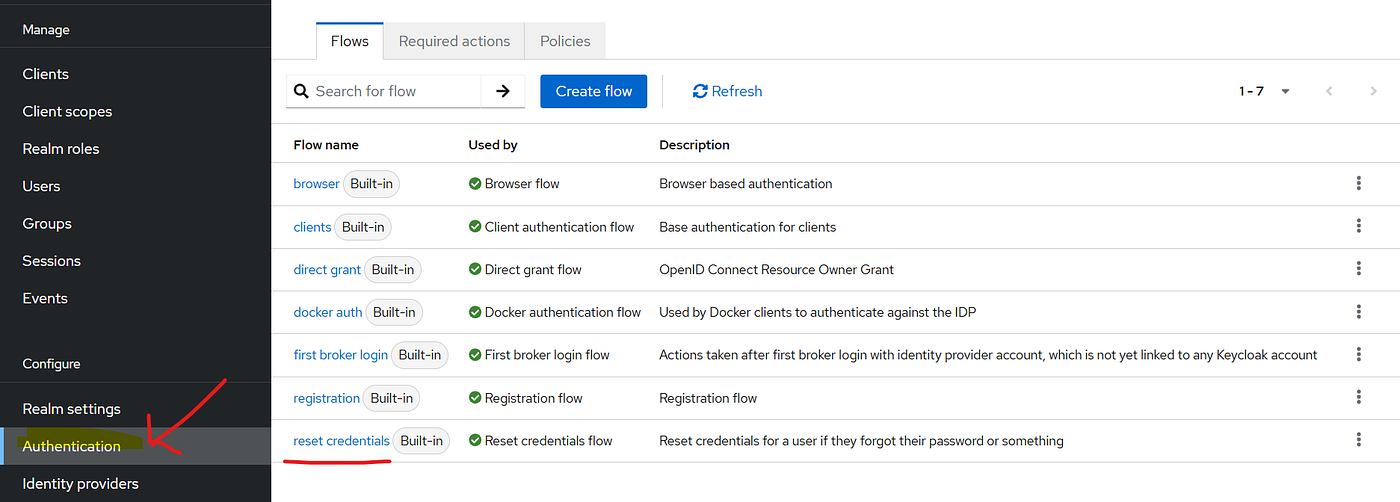Click 'Browser based authentication' description
Image resolution: width=1400 pixels, height=502 pixels.
746,184
